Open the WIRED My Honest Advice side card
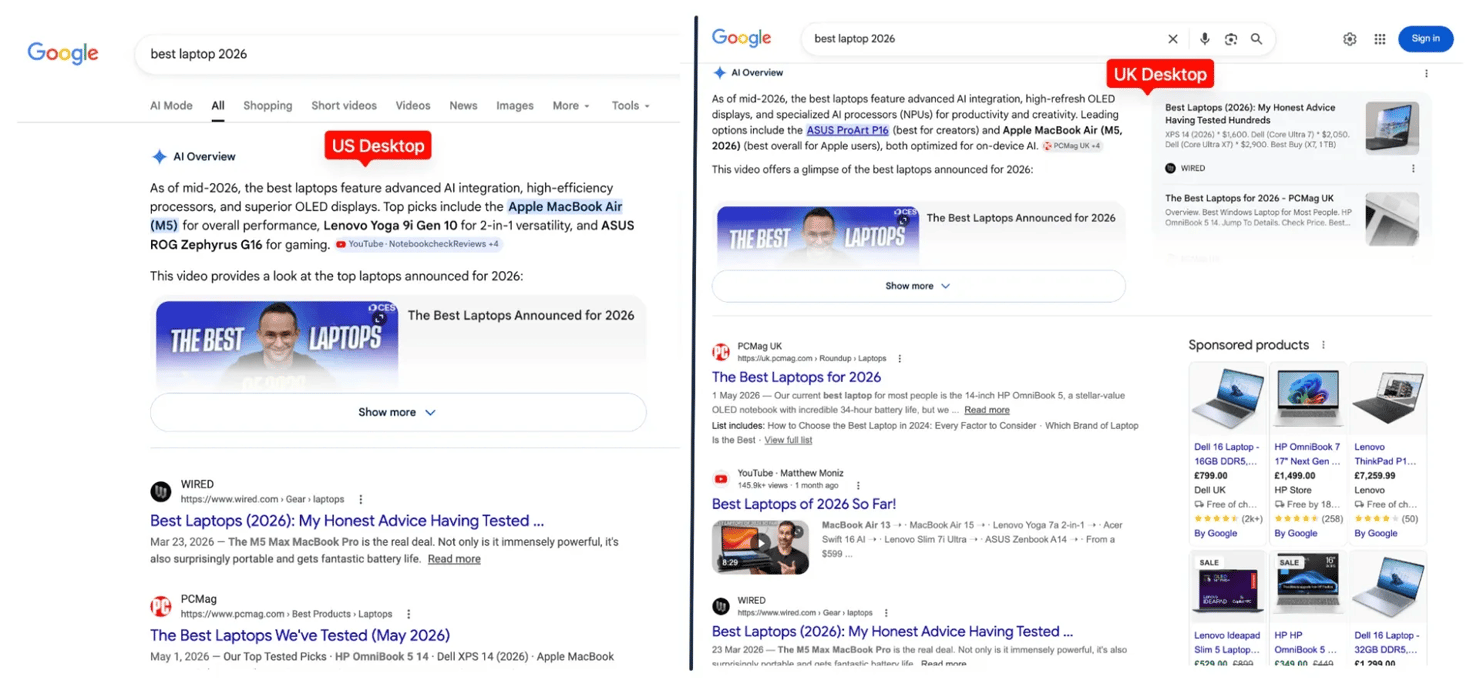1480x687 pixels. click(x=1291, y=137)
